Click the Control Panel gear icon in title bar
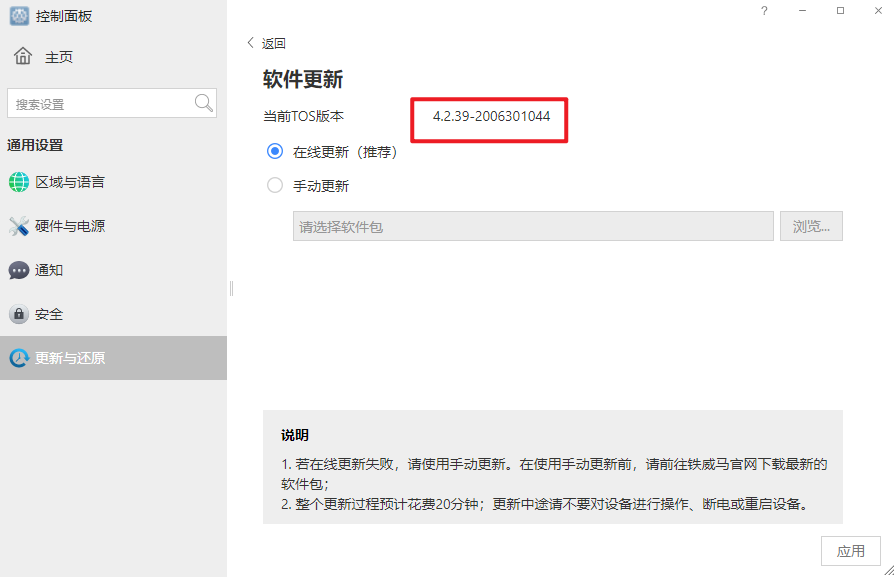 (19, 16)
